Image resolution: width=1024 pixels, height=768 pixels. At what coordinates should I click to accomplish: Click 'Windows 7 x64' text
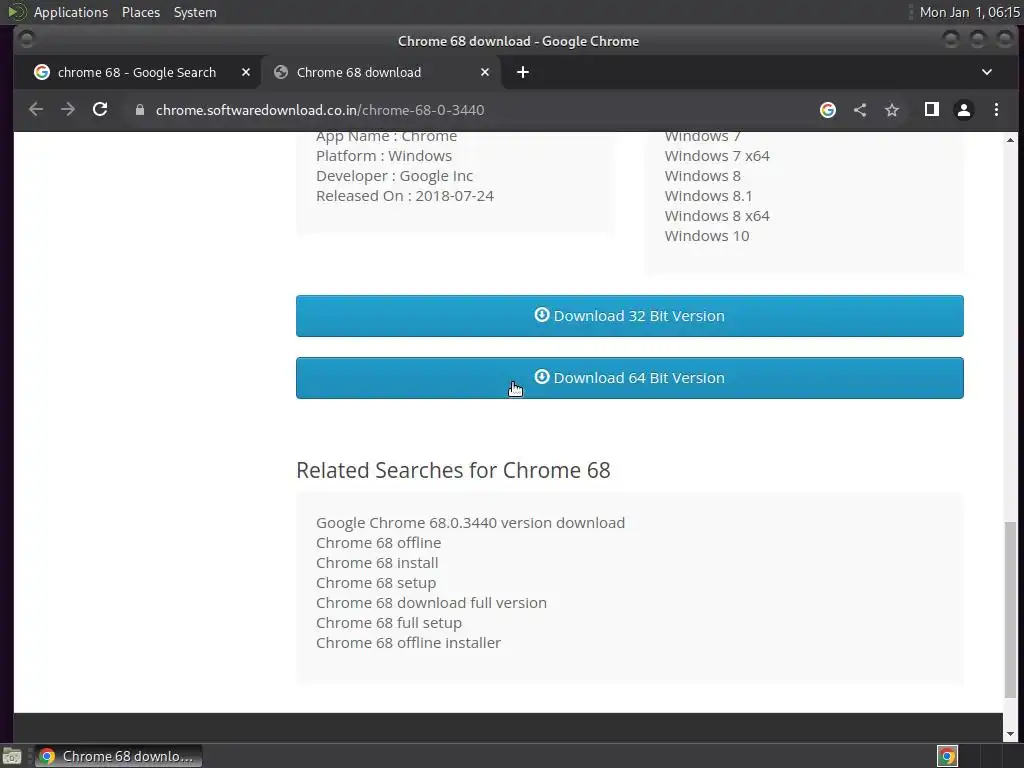(717, 156)
